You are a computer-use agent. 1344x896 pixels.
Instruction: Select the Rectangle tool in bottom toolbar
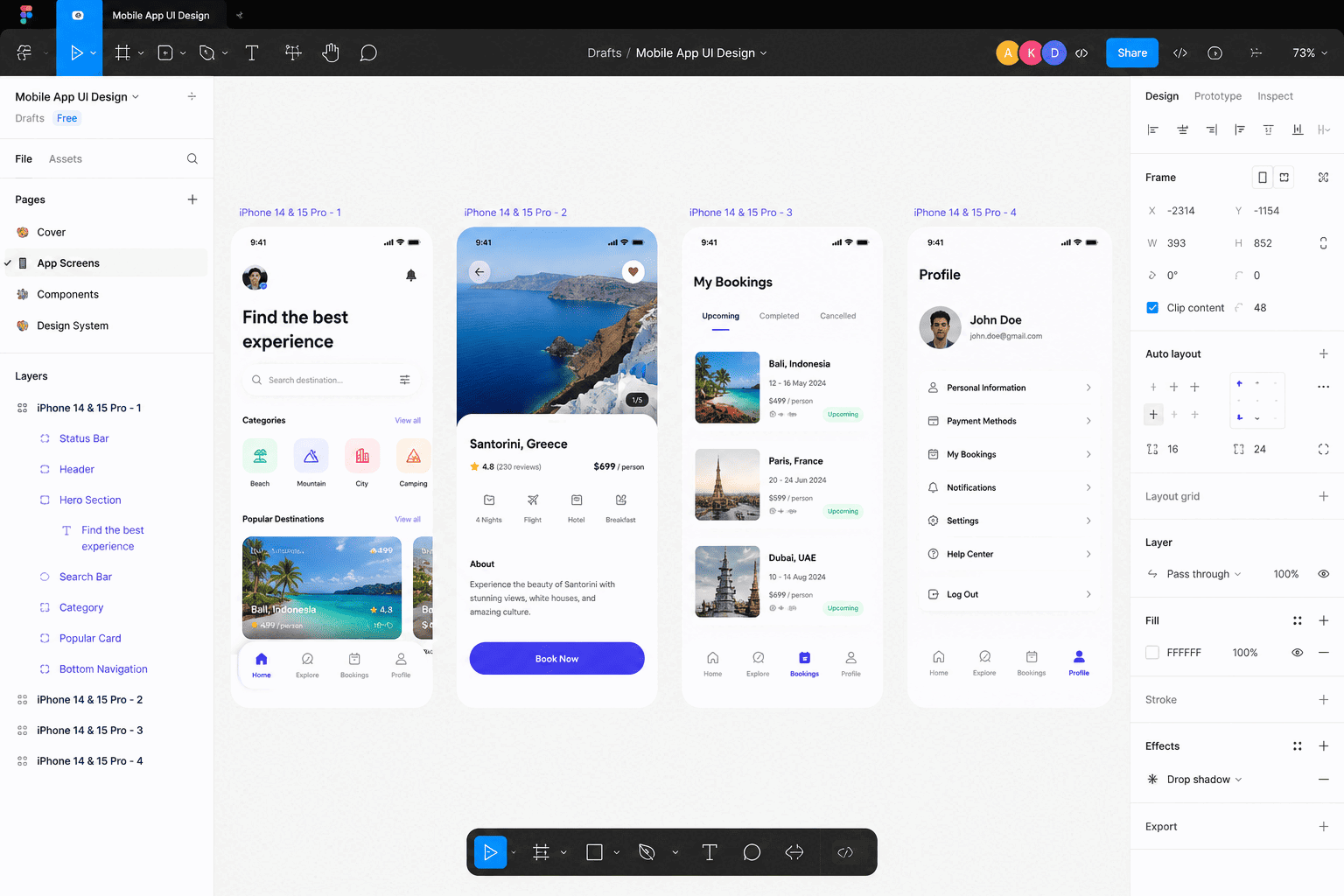pyautogui.click(x=594, y=852)
